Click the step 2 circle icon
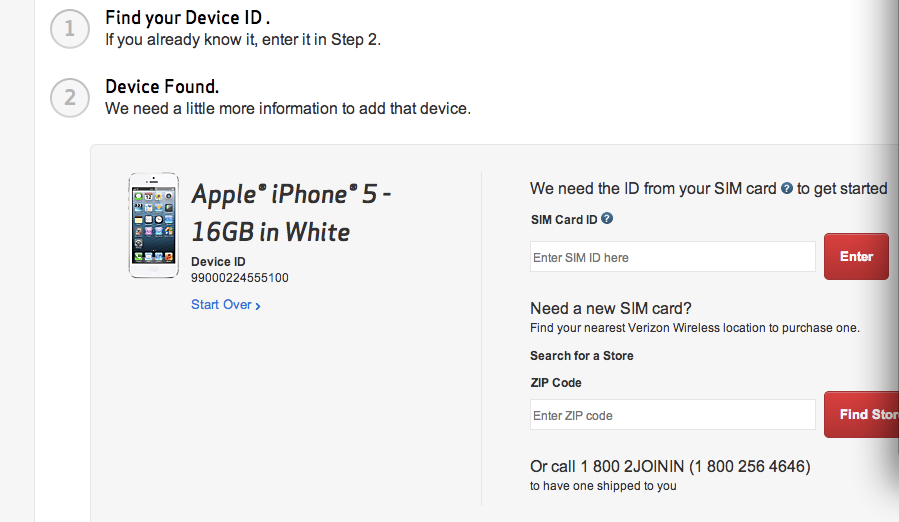 (69, 98)
